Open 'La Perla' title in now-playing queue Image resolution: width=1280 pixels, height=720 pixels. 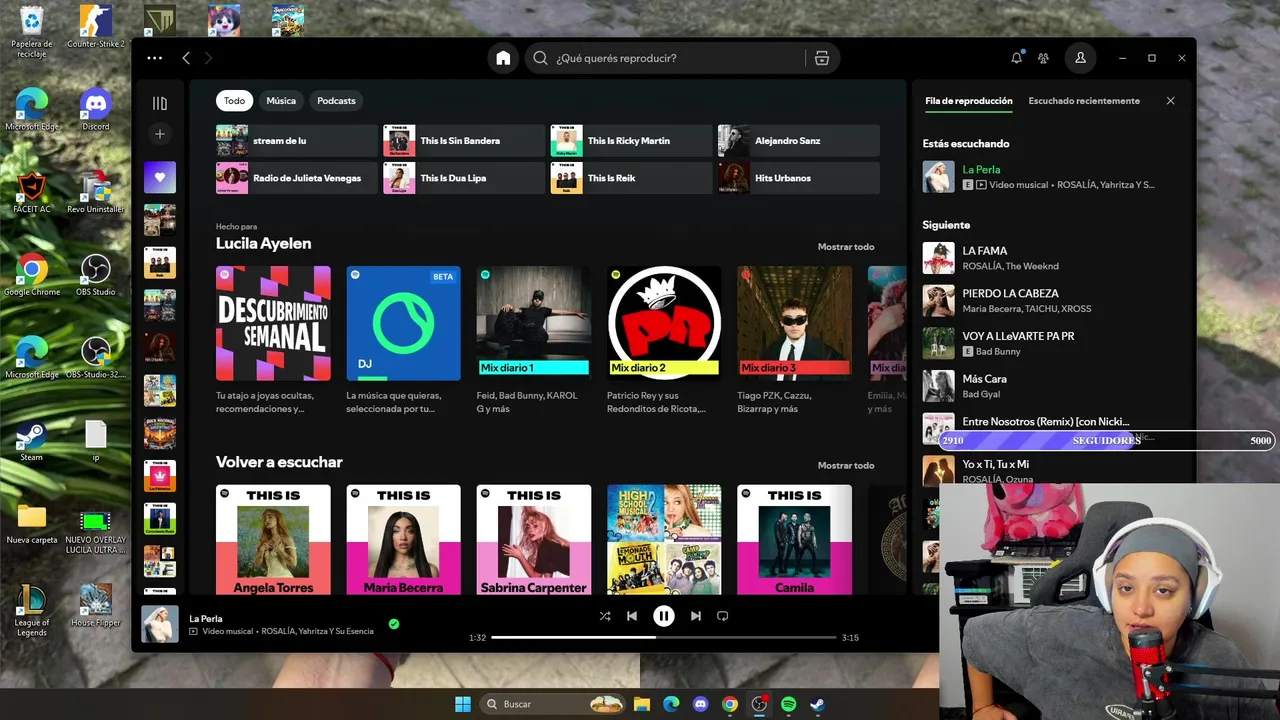[981, 170]
